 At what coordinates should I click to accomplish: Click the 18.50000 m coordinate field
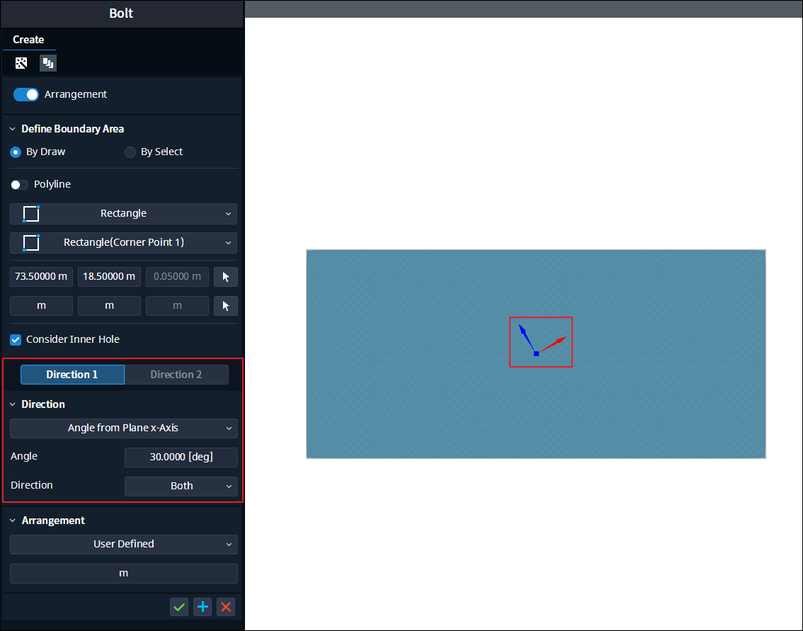109,277
